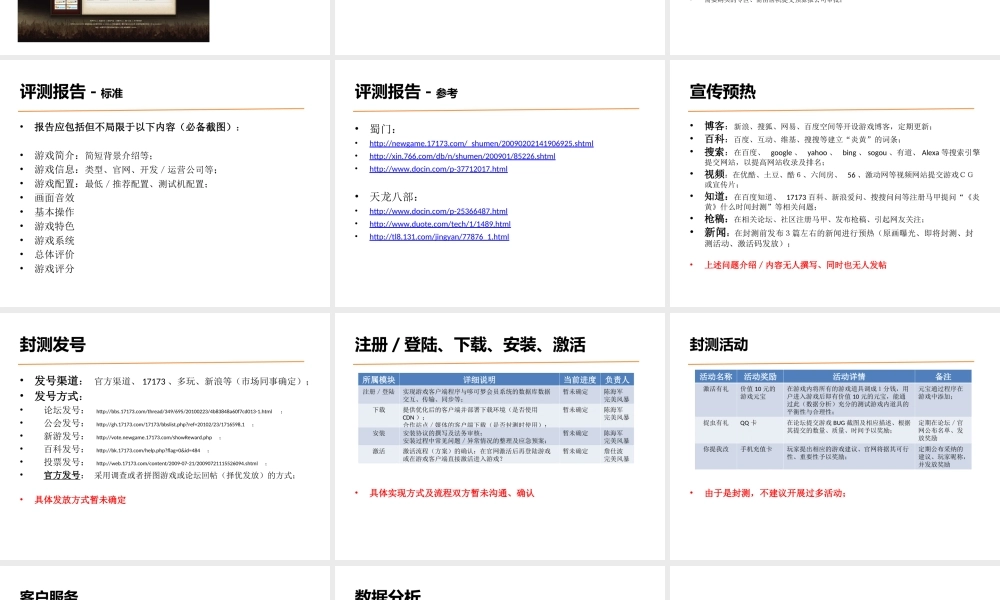This screenshot has width=1000, height=600.
Task: Click the 游戏配置 bullet line
Action: pos(121,184)
